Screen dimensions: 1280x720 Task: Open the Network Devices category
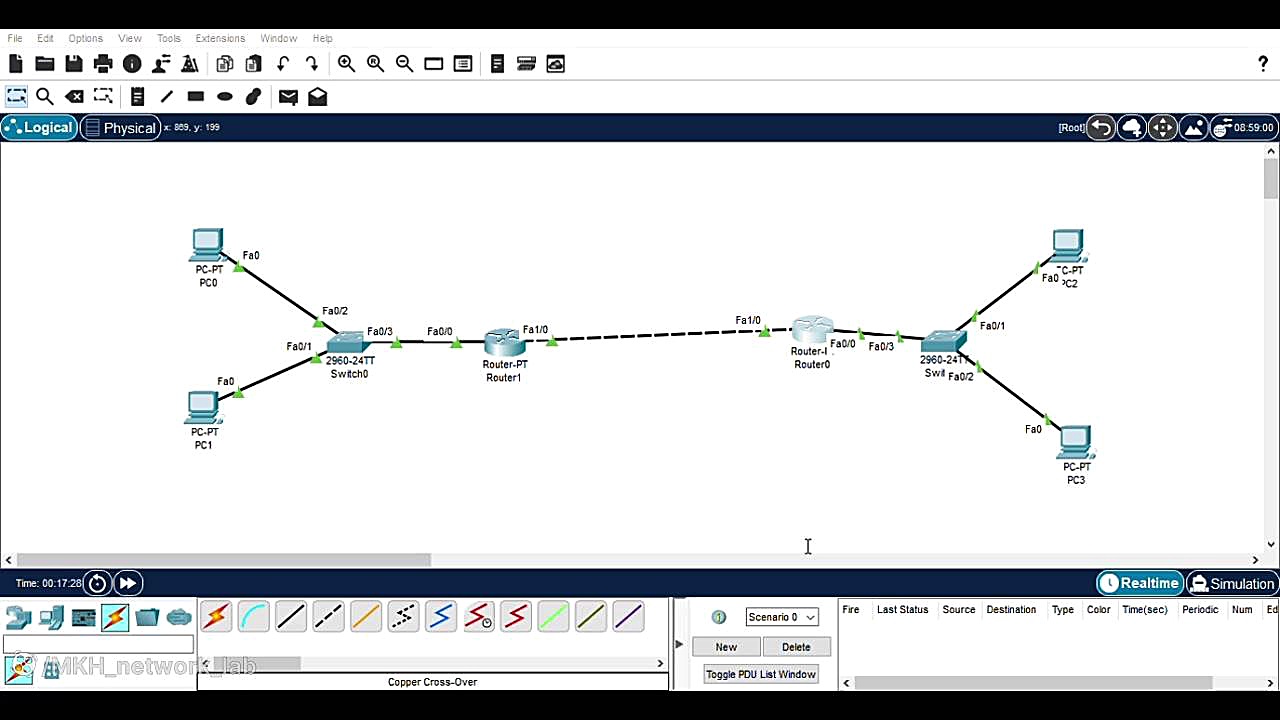(19, 617)
